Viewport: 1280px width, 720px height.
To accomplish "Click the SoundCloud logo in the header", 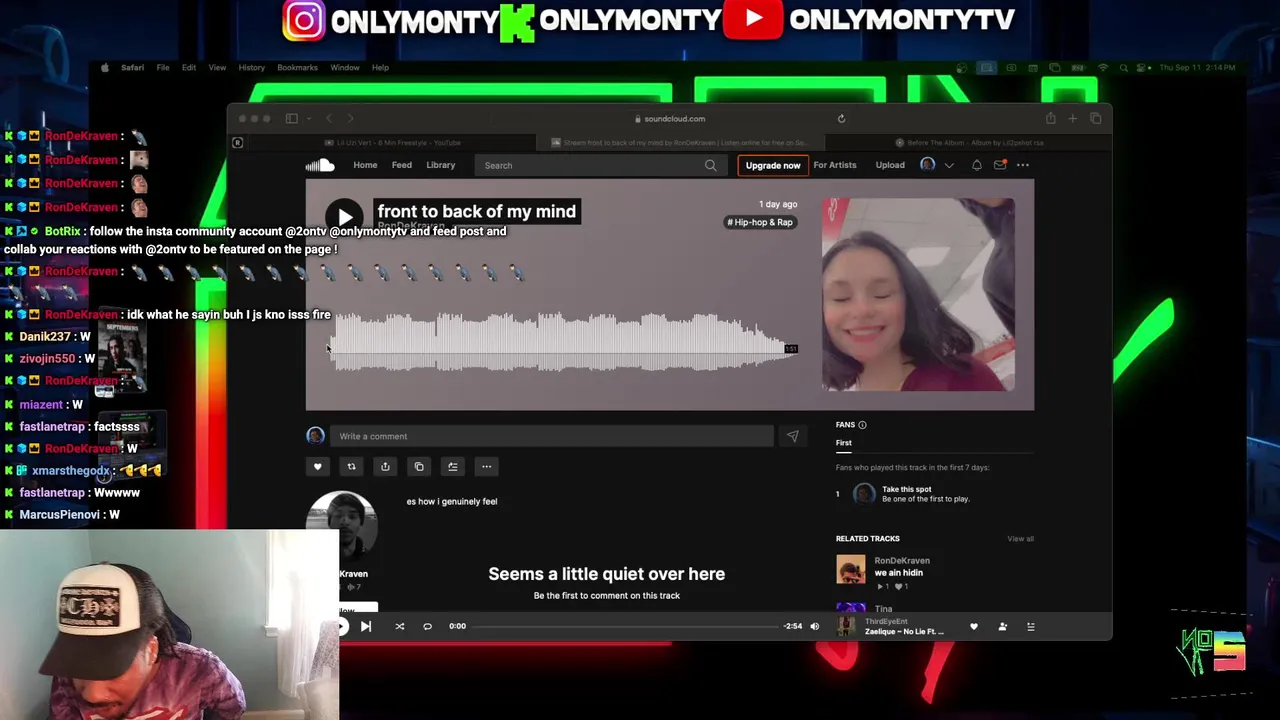I will click(x=320, y=165).
